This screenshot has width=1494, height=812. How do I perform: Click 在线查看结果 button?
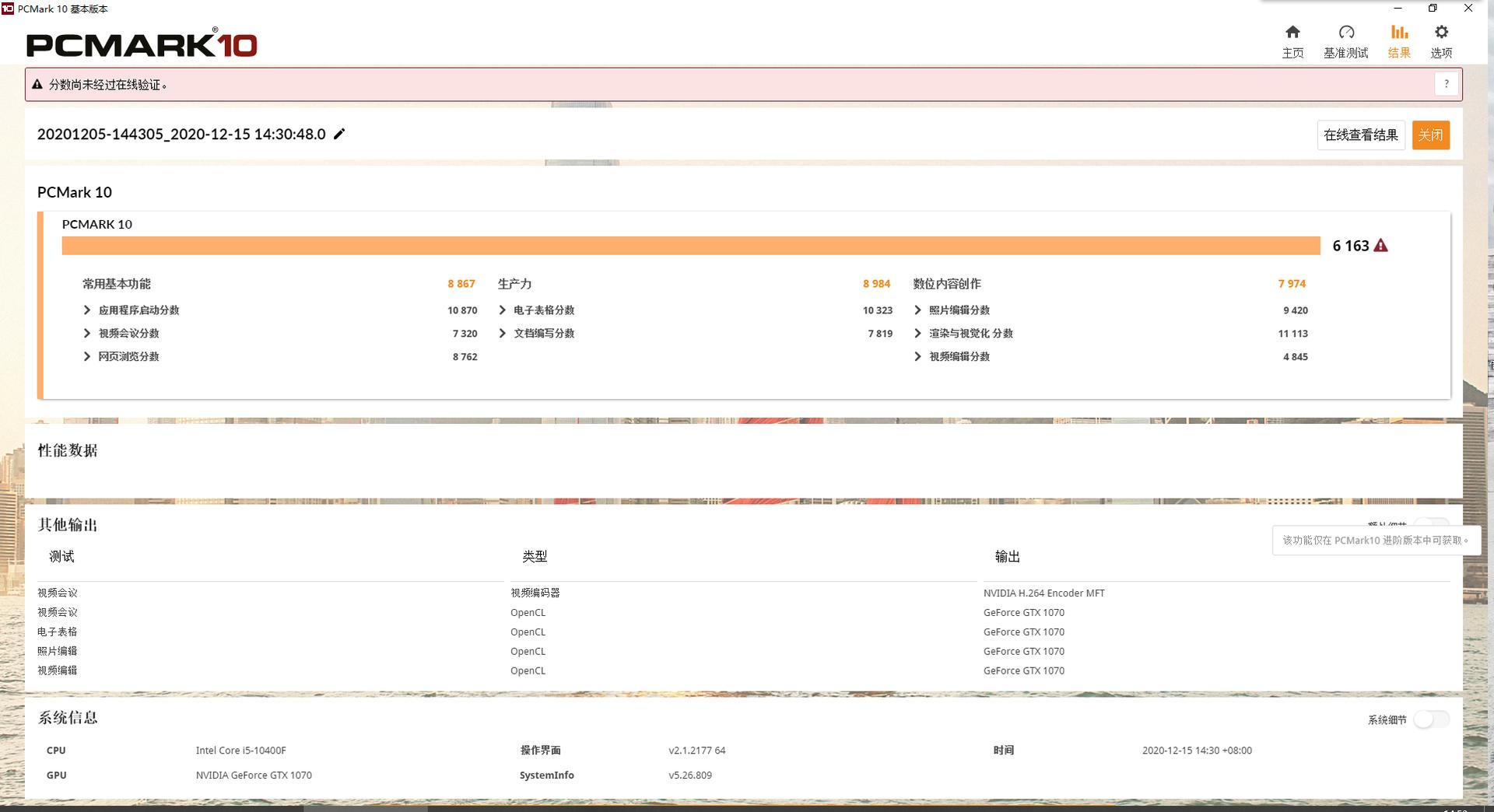[1361, 135]
